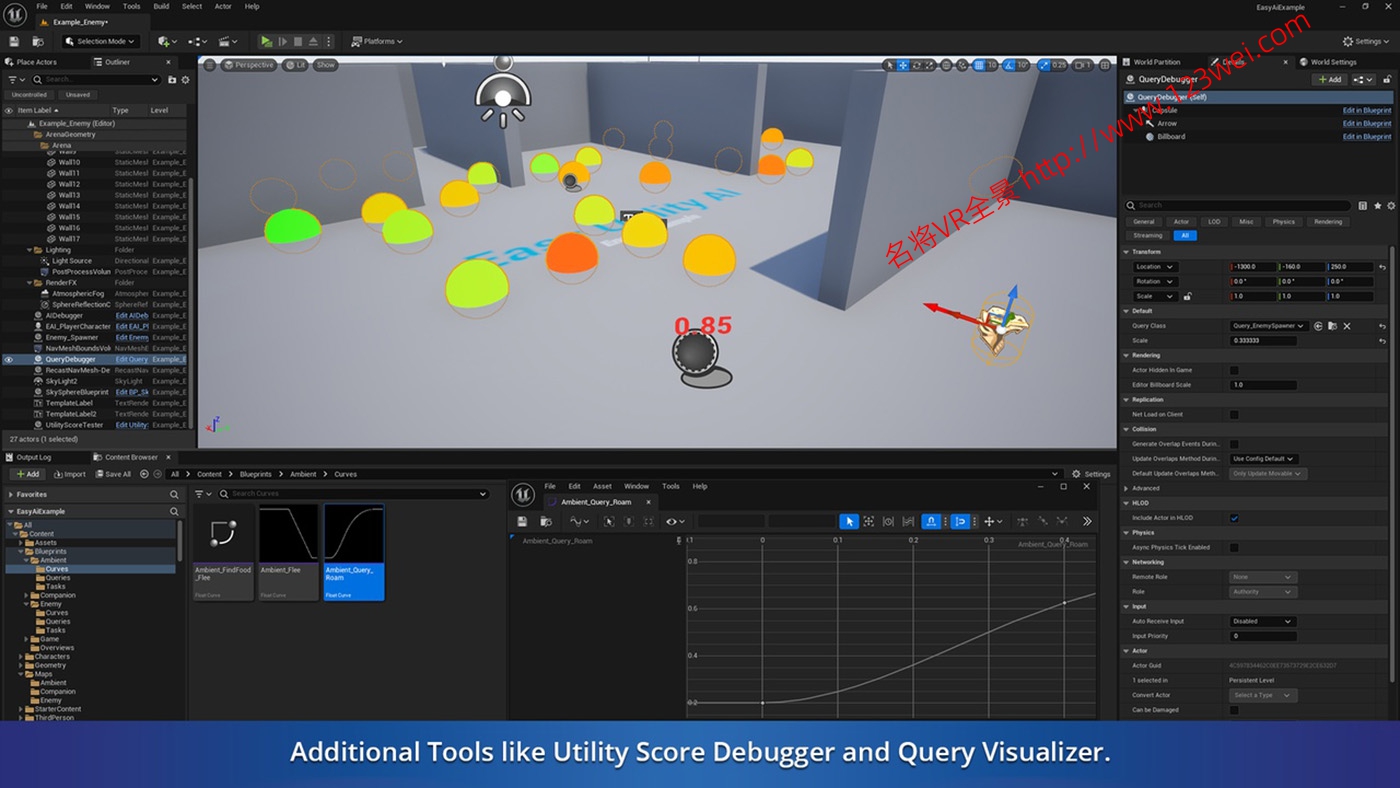Viewport: 1400px width, 788px height.
Task: Reset Location value with the revert arrow
Action: [1382, 267]
